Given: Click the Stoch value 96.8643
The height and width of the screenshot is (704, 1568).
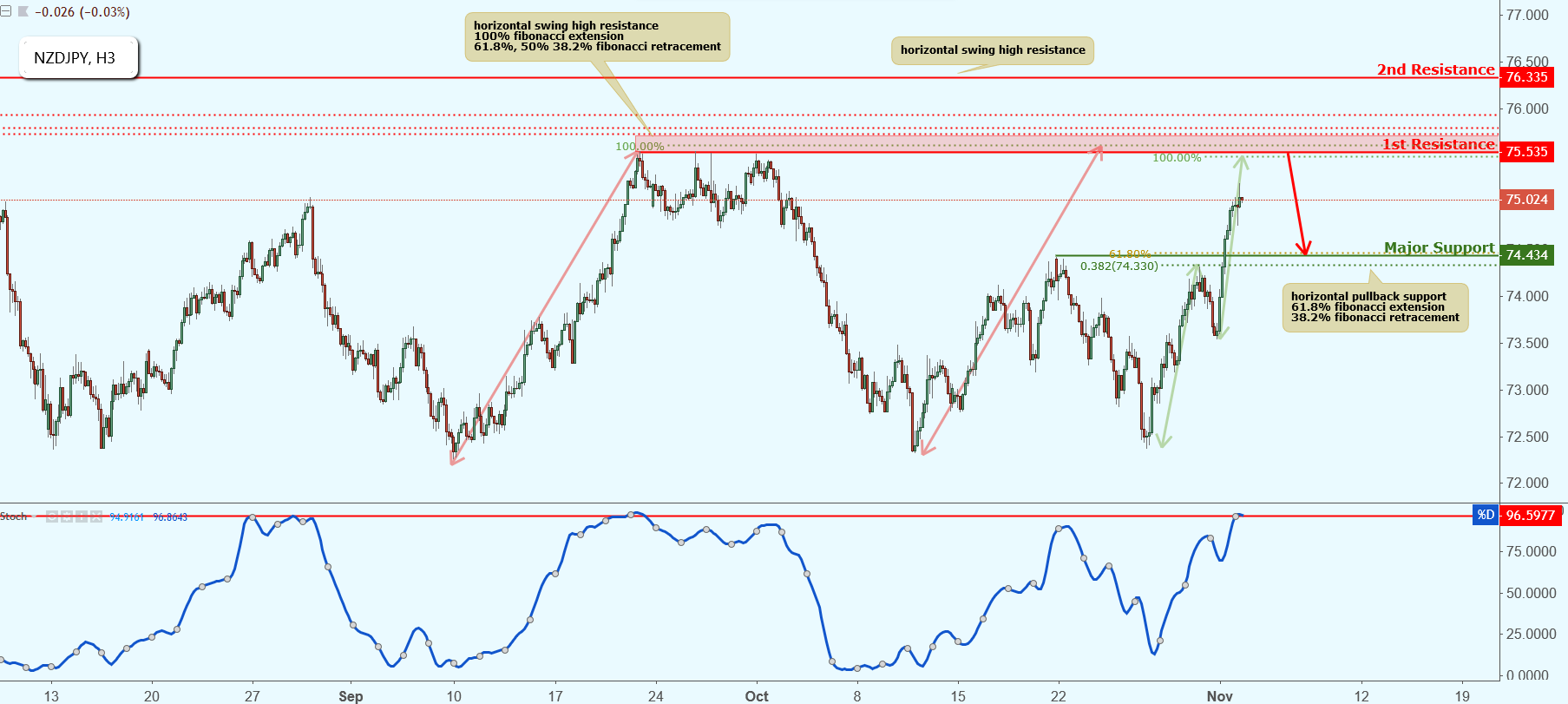Looking at the screenshot, I should click(170, 516).
